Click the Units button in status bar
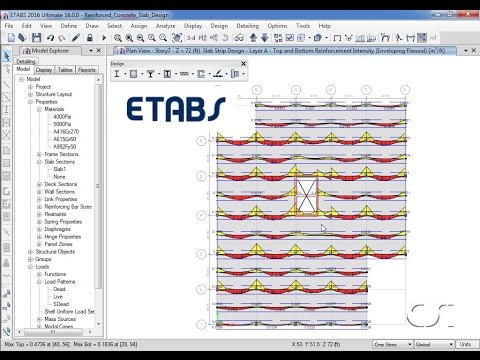 pos(466,344)
